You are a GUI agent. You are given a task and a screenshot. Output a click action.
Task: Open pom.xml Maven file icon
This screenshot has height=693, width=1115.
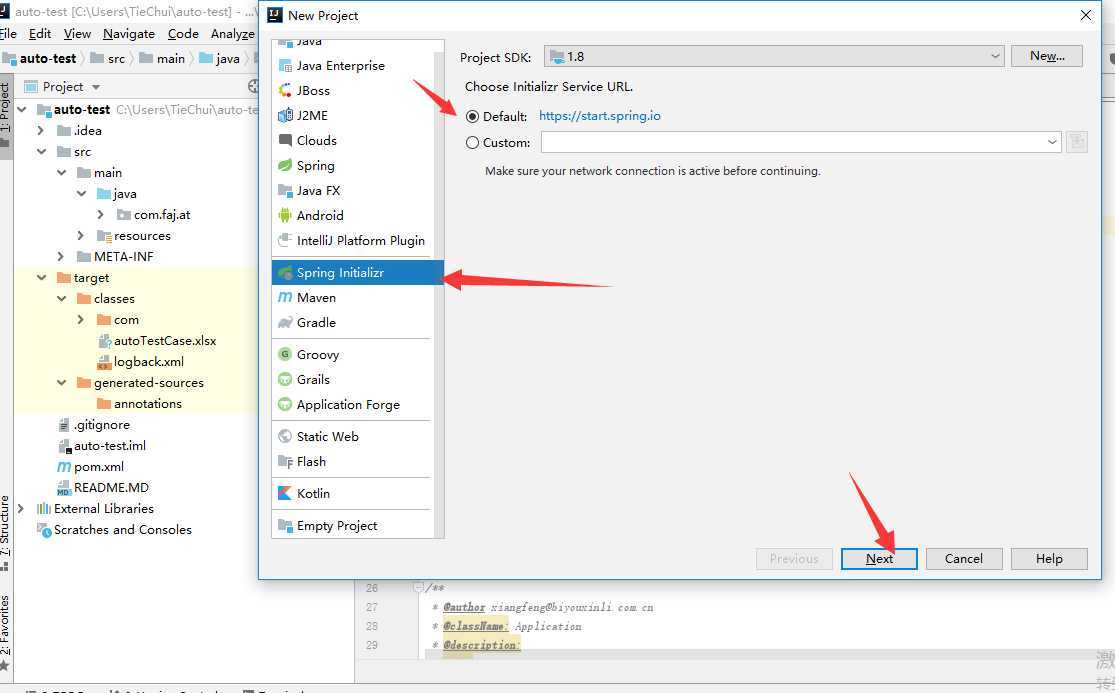tap(64, 467)
